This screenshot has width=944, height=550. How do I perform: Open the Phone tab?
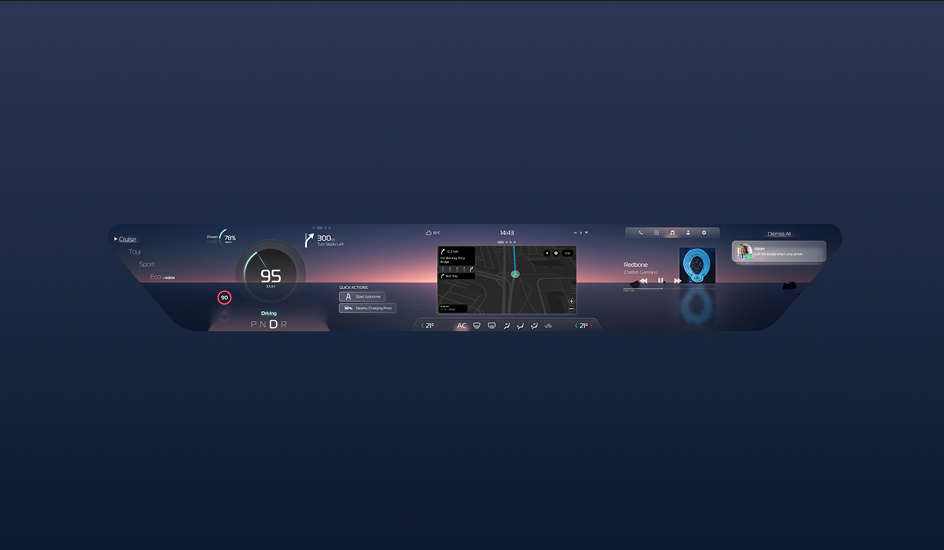[x=641, y=232]
